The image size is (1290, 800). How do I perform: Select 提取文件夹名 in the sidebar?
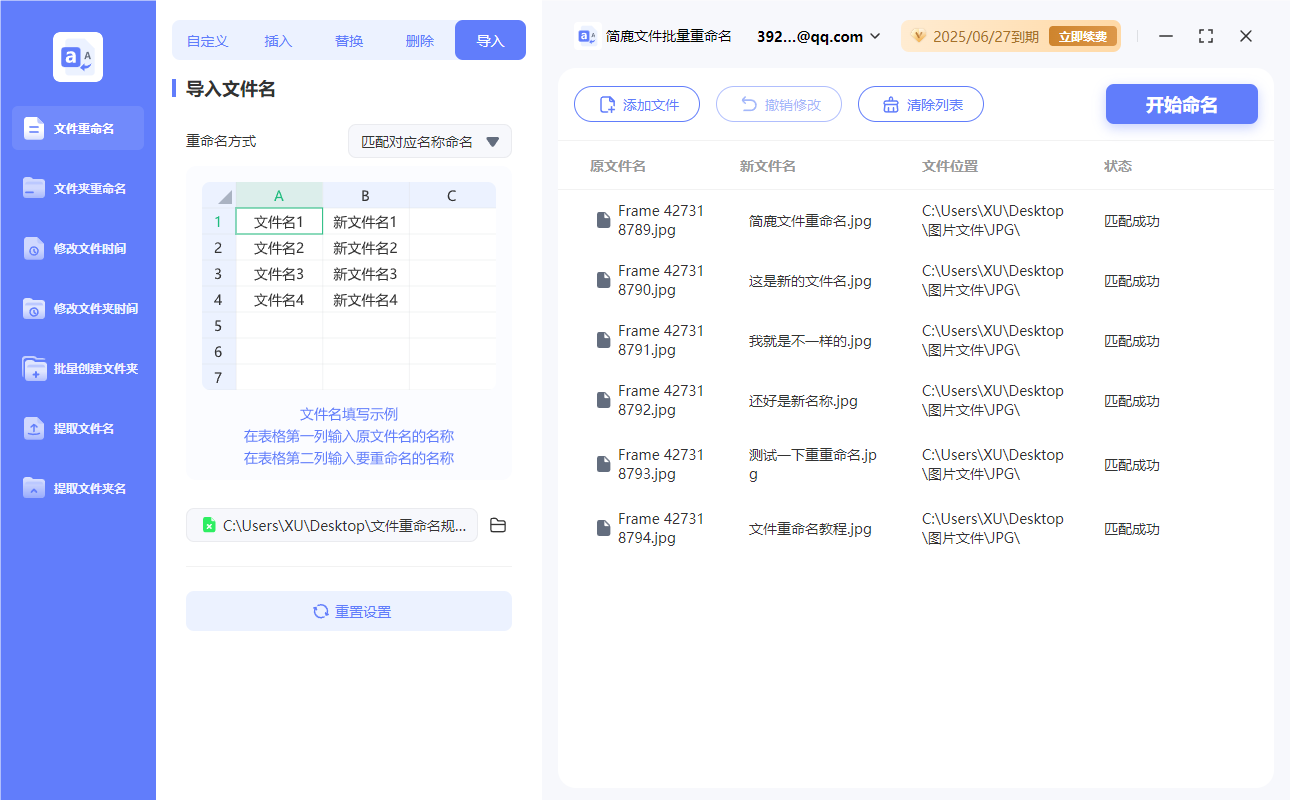pos(77,488)
